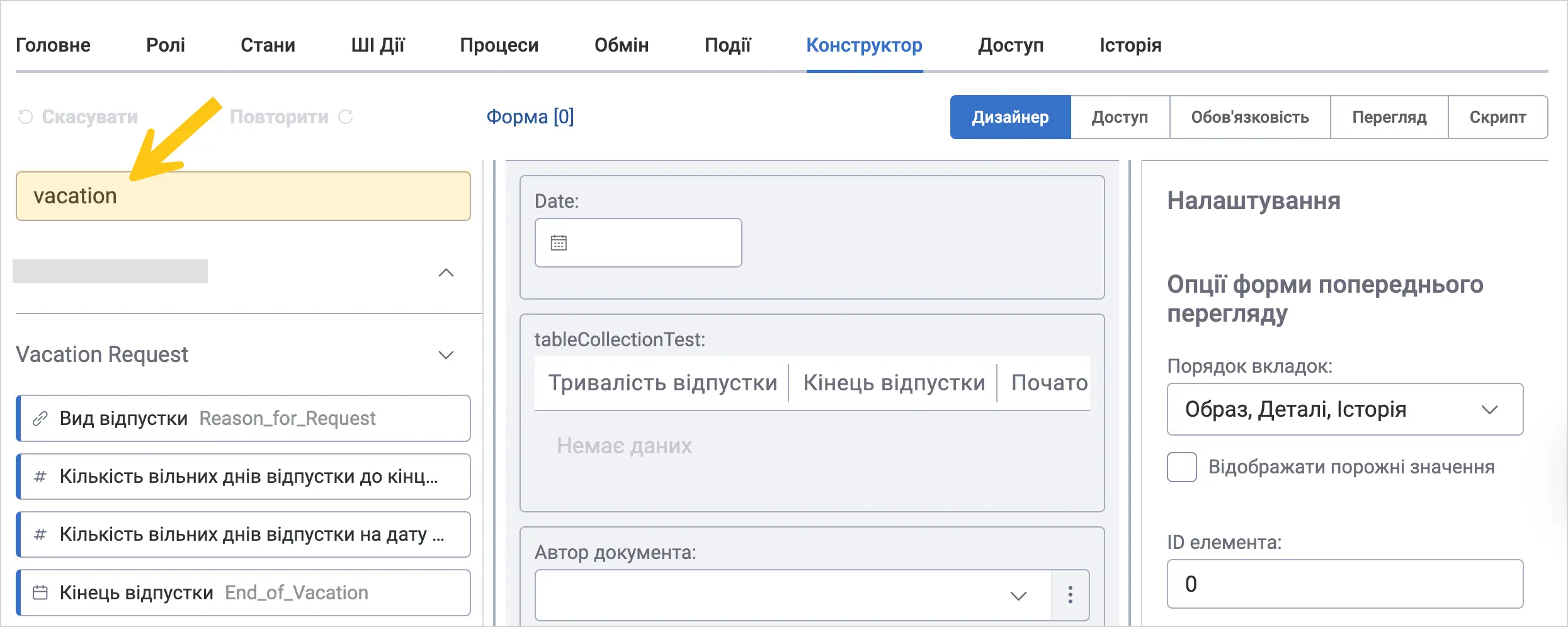Image resolution: width=1568 pixels, height=627 pixels.
Task: Open the Історія tab
Action: [1131, 45]
